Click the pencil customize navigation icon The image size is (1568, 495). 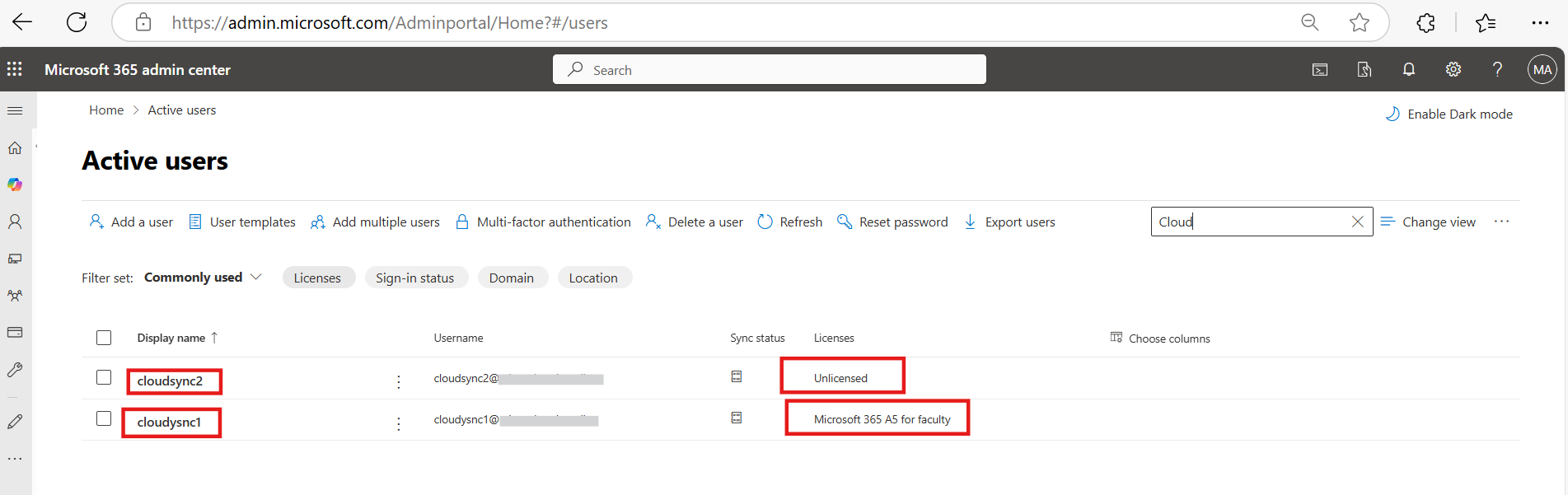(15, 422)
